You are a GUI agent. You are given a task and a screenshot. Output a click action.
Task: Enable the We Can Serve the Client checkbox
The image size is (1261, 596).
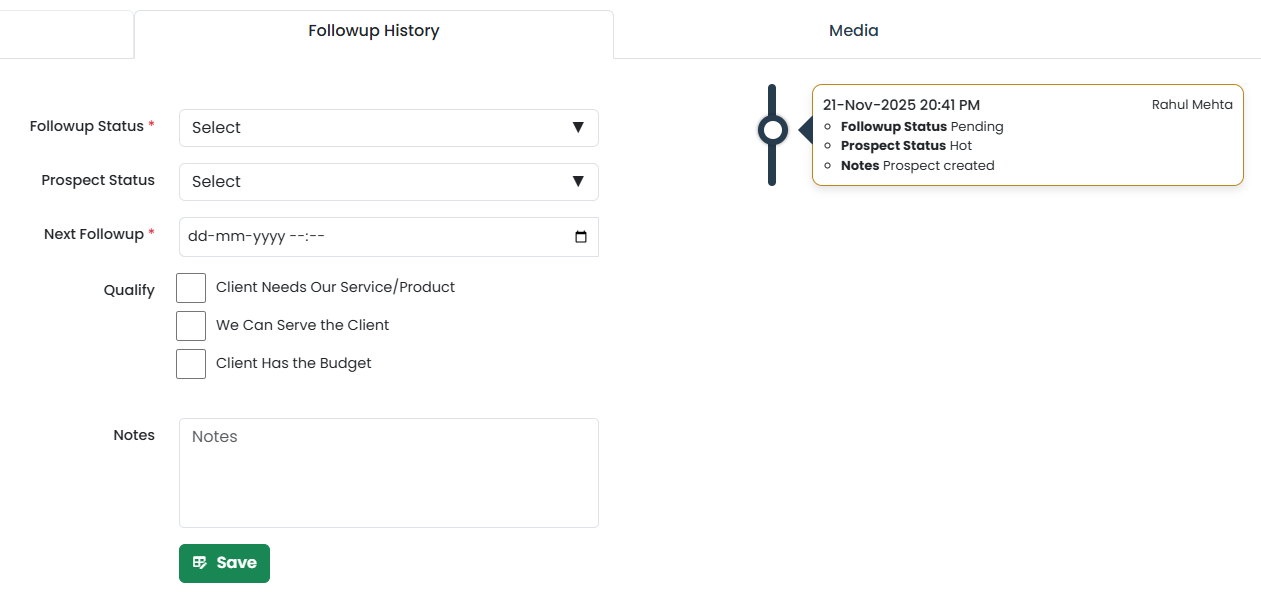coord(191,326)
